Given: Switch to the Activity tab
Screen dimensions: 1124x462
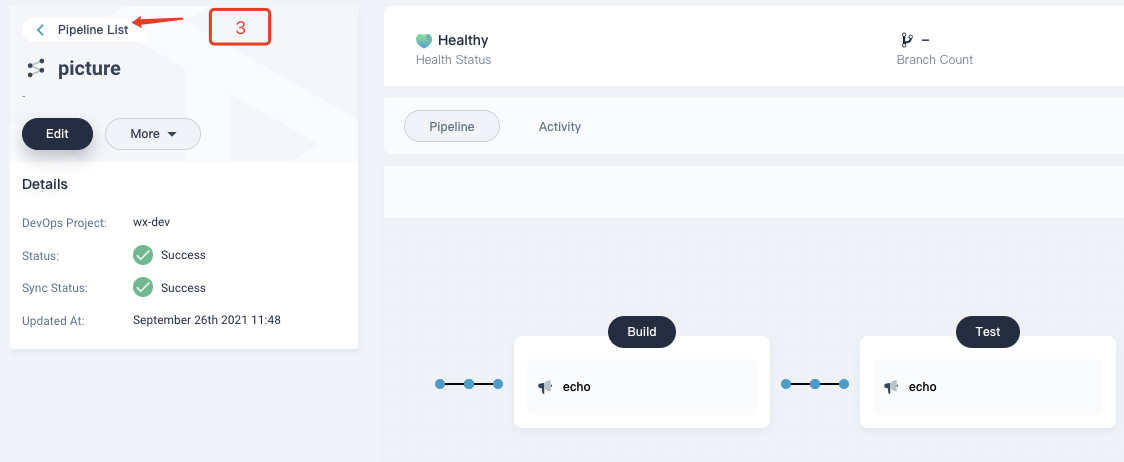Looking at the screenshot, I should [560, 126].
